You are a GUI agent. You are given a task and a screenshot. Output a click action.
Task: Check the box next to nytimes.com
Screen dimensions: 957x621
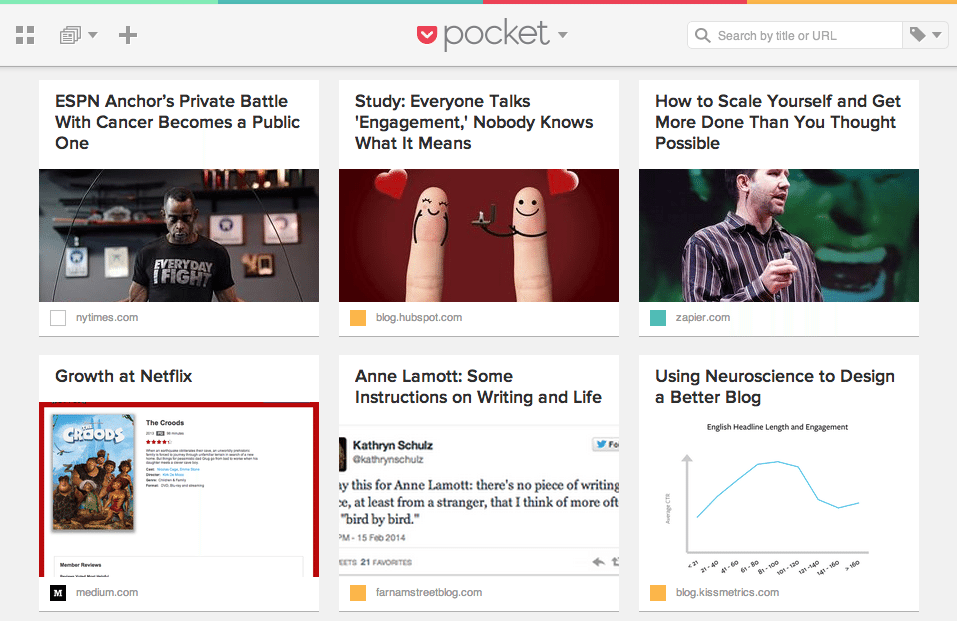57,317
